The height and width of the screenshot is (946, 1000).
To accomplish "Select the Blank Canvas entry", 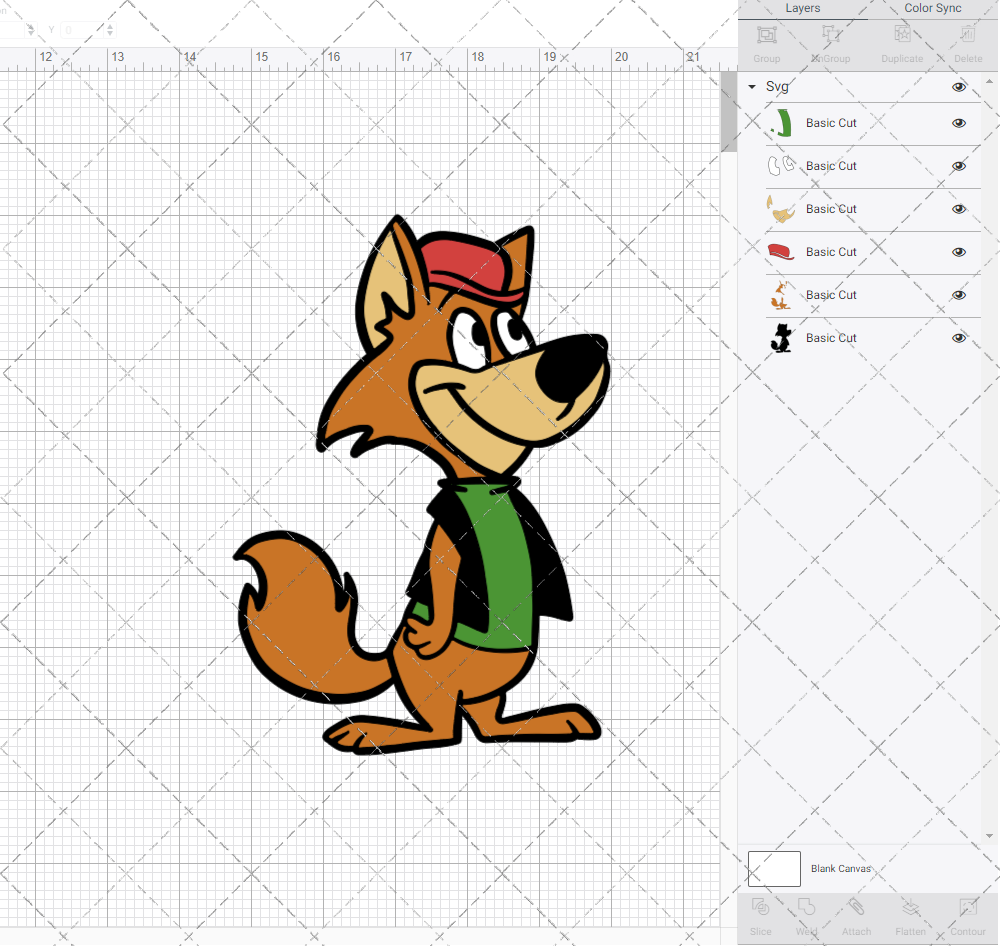I will pos(841,869).
